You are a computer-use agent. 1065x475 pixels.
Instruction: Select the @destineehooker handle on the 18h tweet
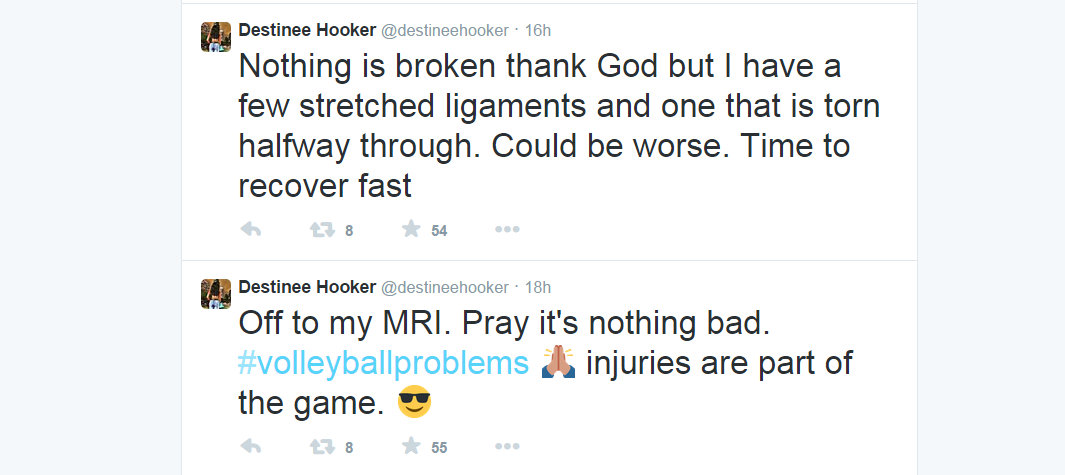coord(444,287)
